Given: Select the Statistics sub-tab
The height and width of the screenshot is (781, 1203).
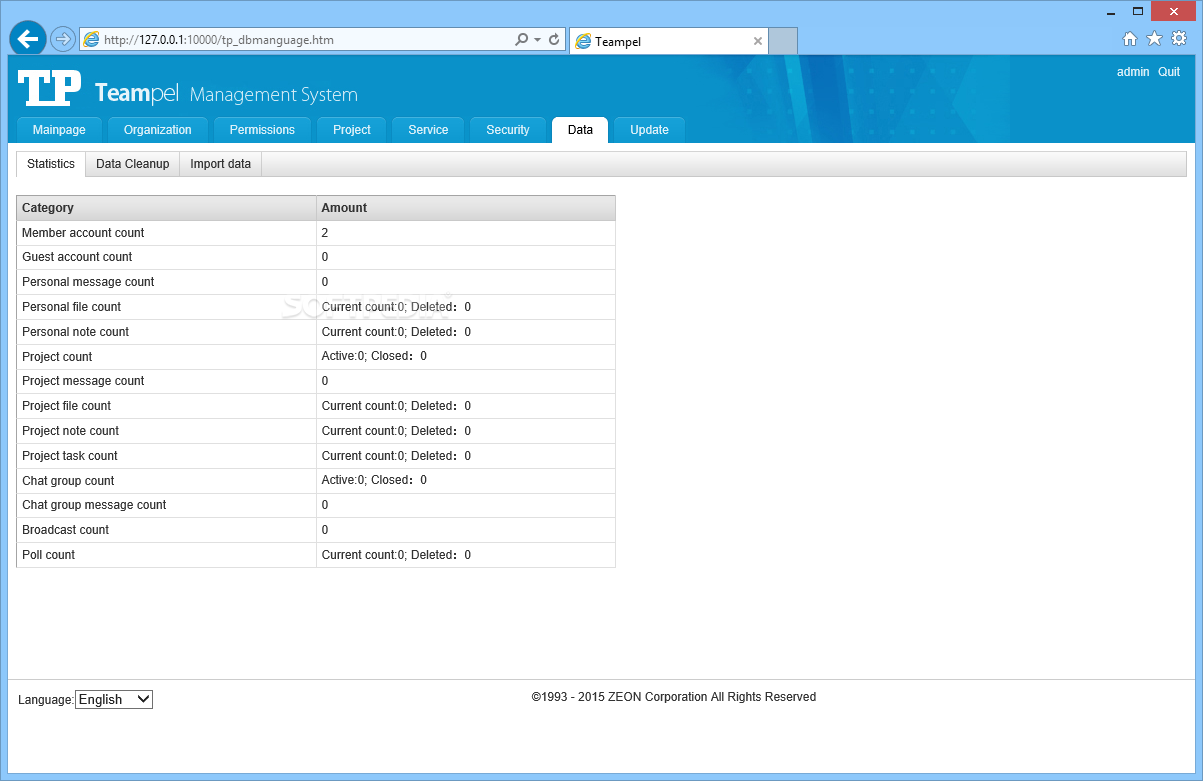Looking at the screenshot, I should tap(51, 164).
